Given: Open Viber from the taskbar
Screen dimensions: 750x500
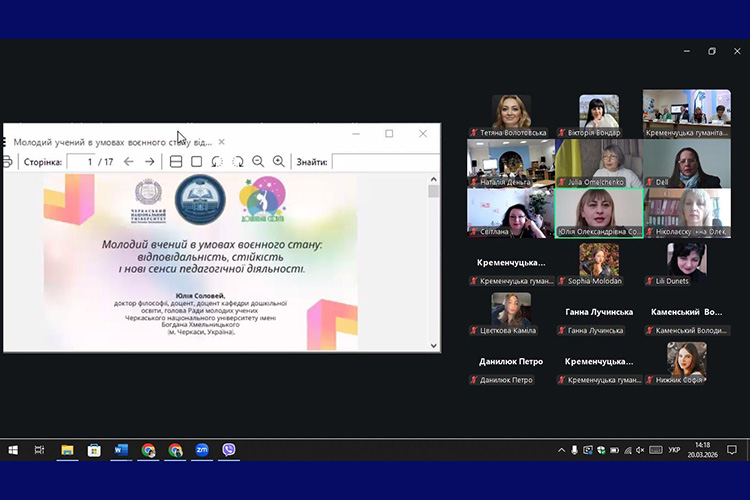Looking at the screenshot, I should pos(229,451).
